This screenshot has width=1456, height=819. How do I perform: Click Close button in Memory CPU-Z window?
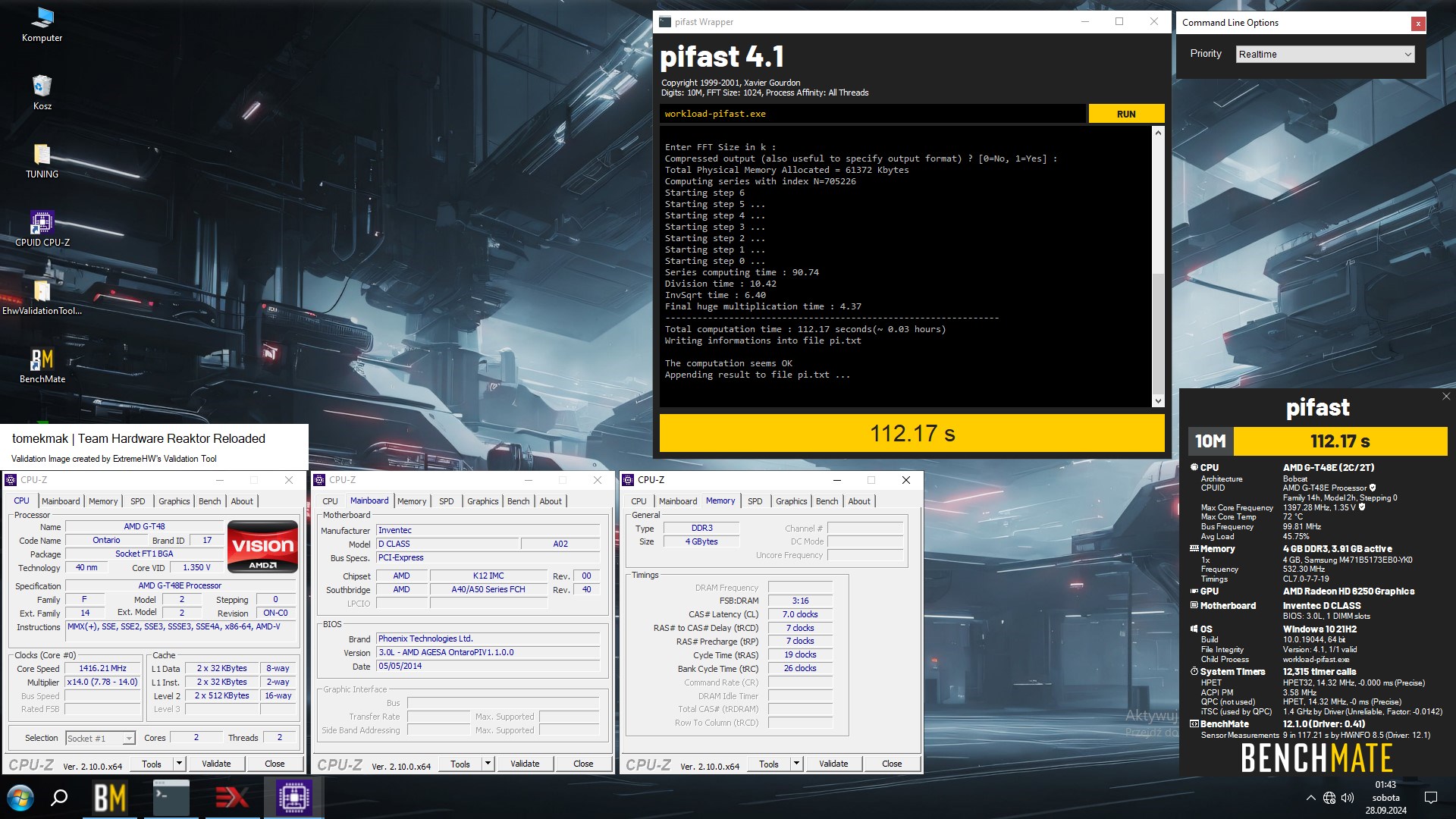point(892,764)
